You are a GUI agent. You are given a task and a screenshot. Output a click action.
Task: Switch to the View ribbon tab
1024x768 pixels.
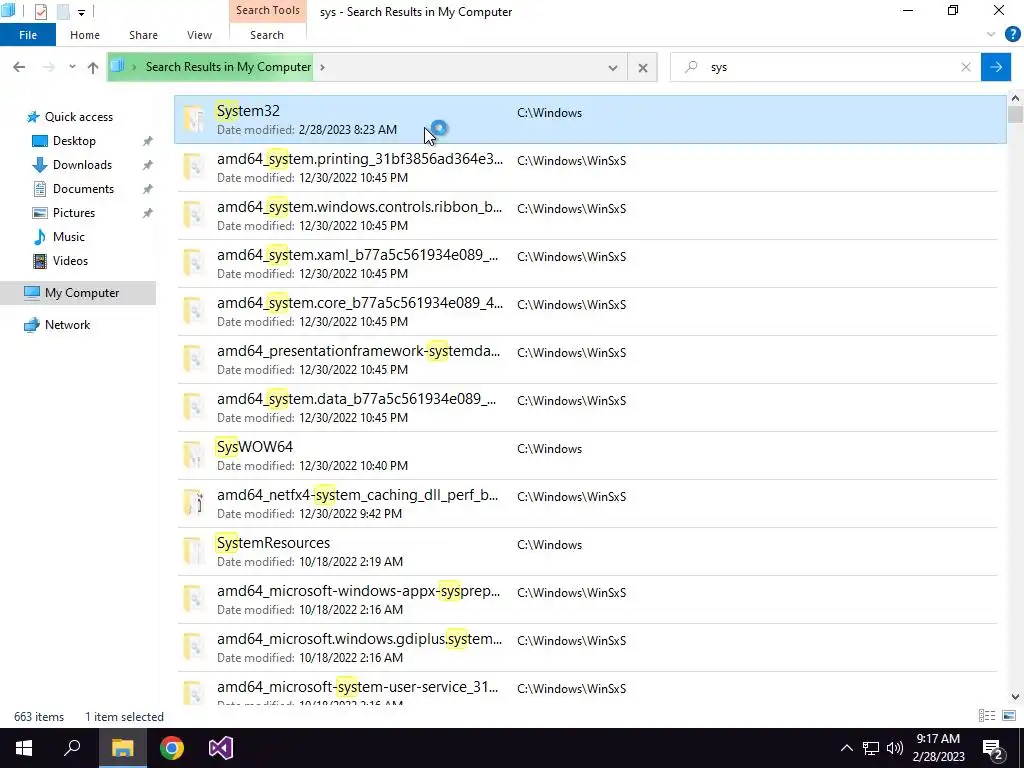[199, 35]
